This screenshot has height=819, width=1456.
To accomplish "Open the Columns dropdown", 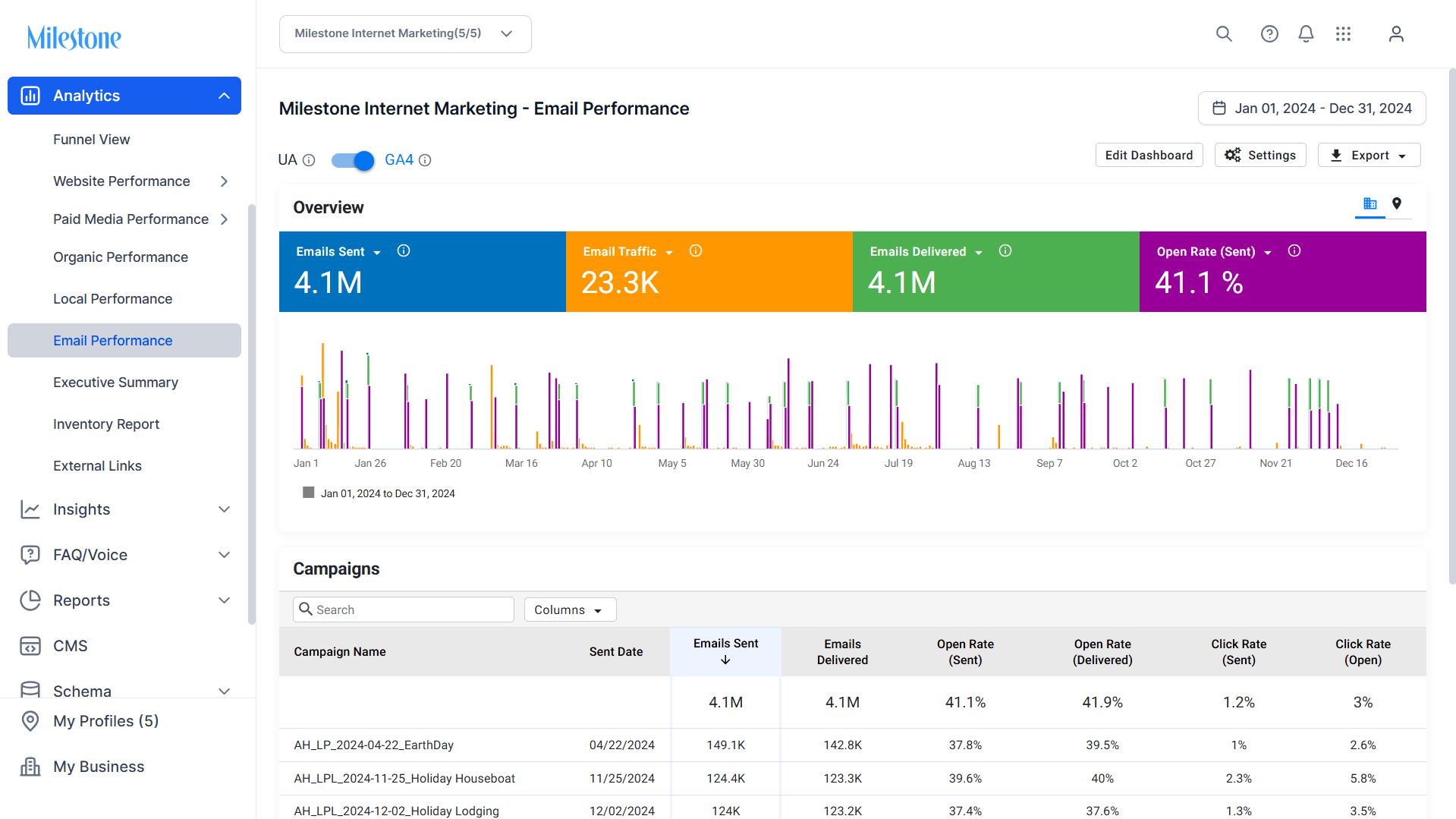I will [x=570, y=610].
